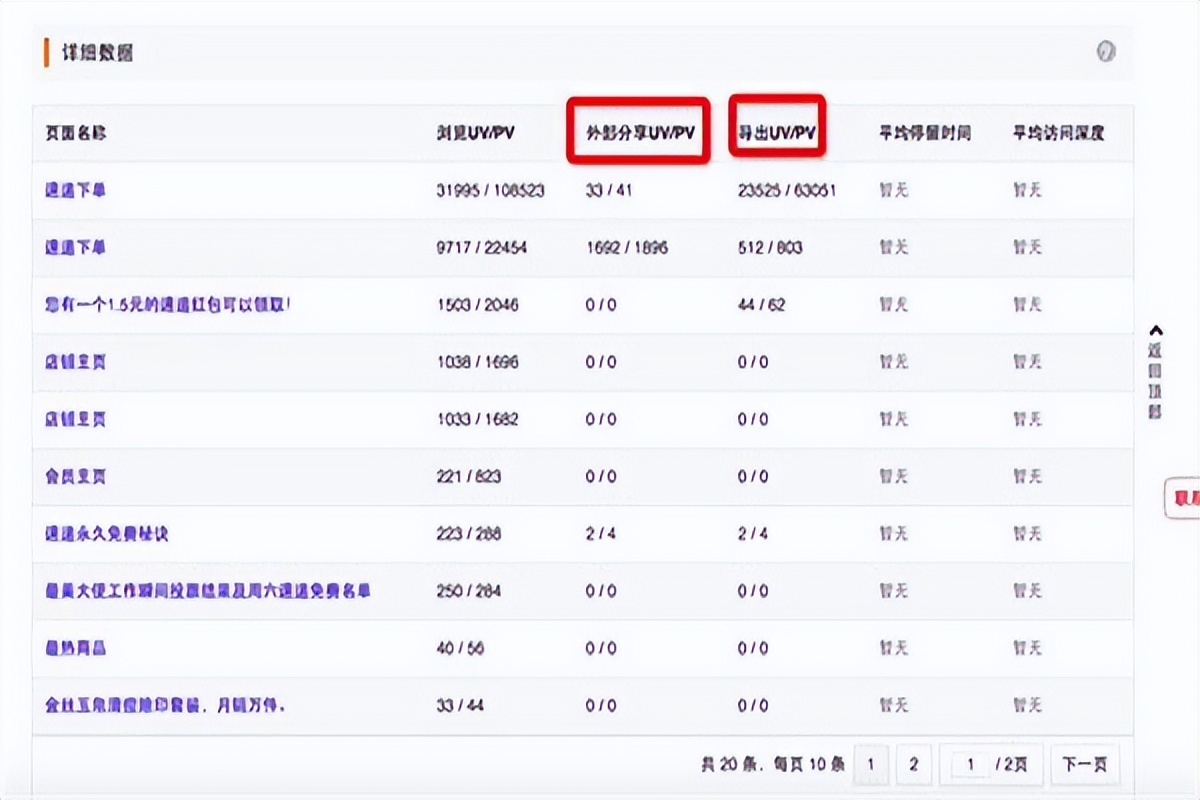Click the 1692 / 1896 external share cell
Screen dimensions: 1200x800
627,247
